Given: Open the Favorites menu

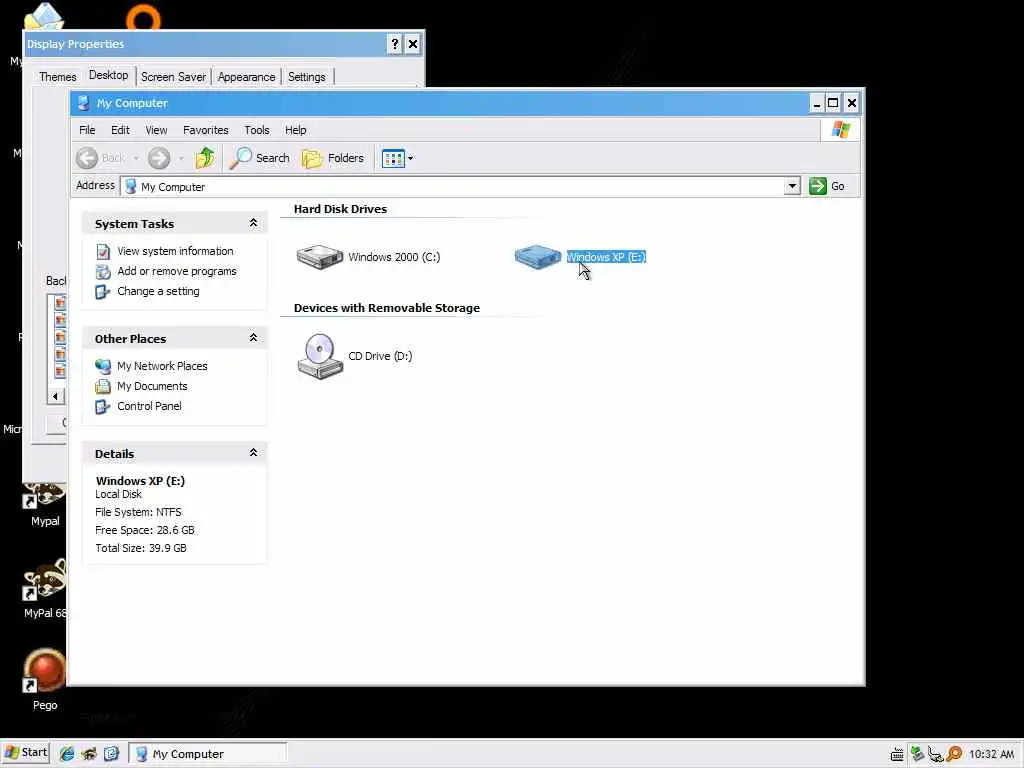Looking at the screenshot, I should click(206, 130).
